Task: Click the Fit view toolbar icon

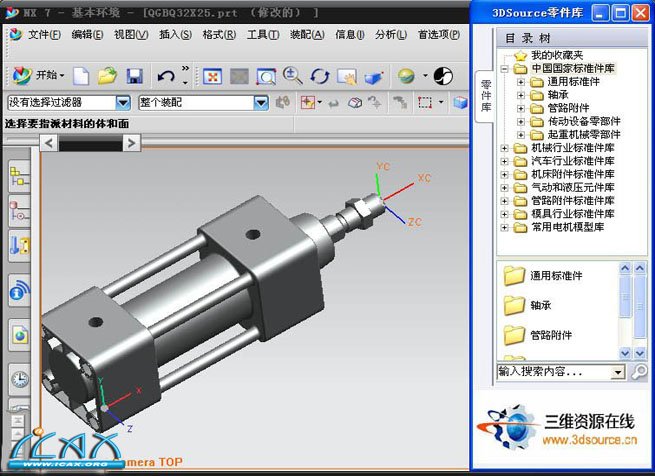Action: click(213, 76)
